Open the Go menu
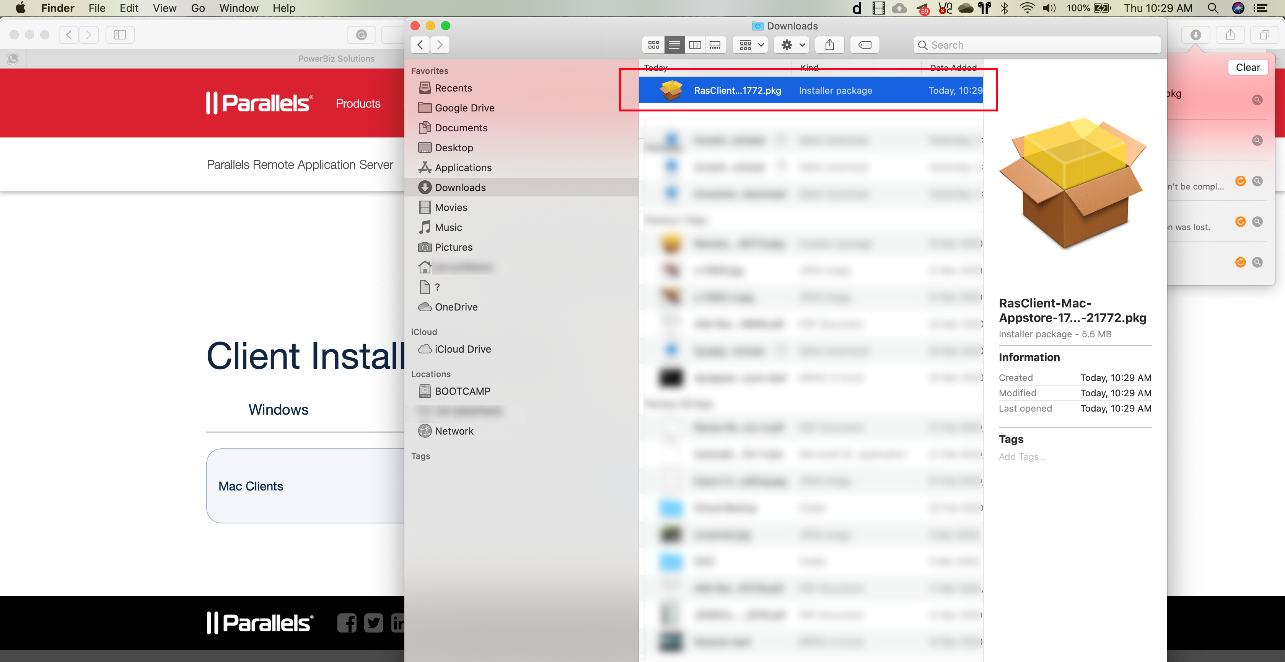This screenshot has height=662, width=1285. (x=198, y=8)
